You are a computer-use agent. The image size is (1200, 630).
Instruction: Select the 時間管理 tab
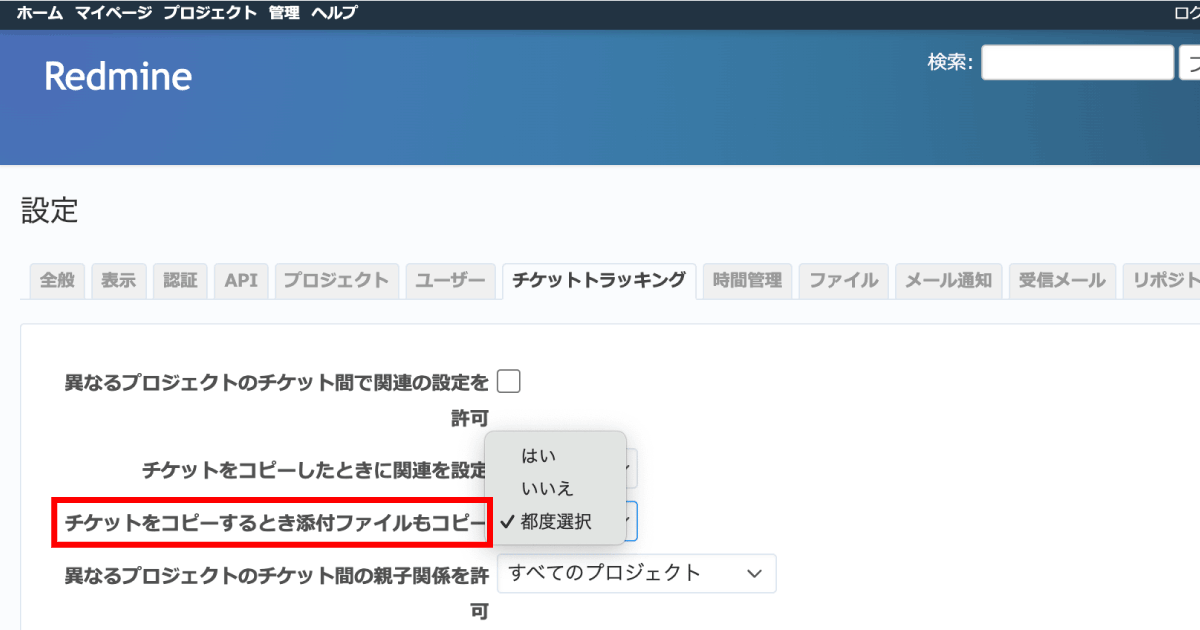coord(747,281)
